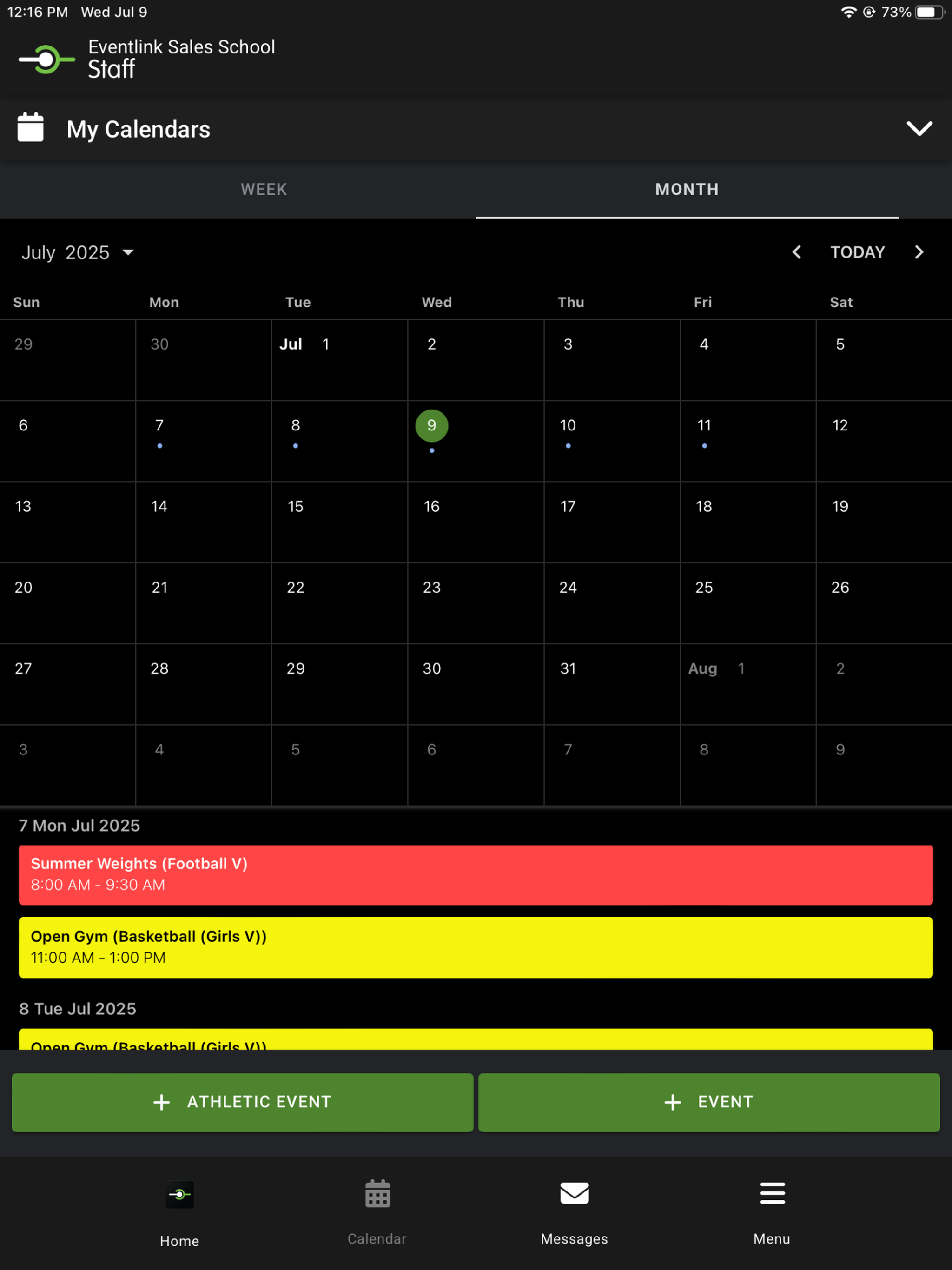Jump to TODAY
The height and width of the screenshot is (1270, 952).
[857, 252]
